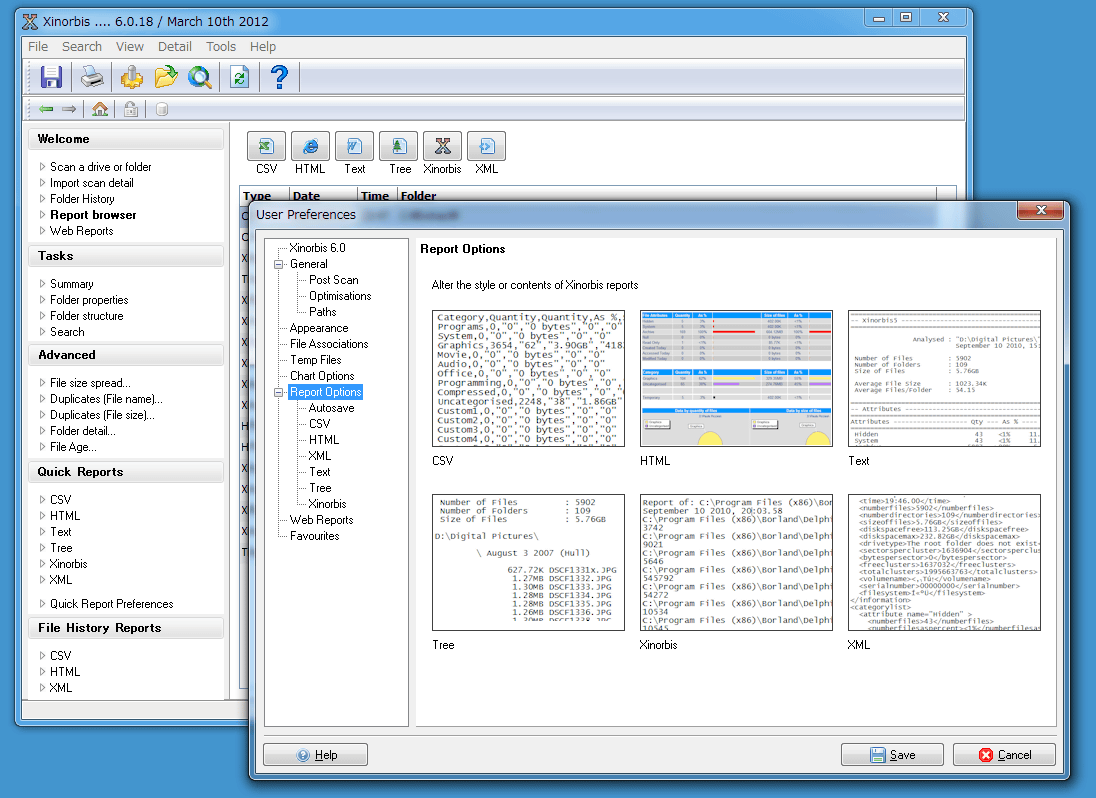Select Autosave under Report Options
Viewport: 1096px width, 798px height.
(x=331, y=408)
